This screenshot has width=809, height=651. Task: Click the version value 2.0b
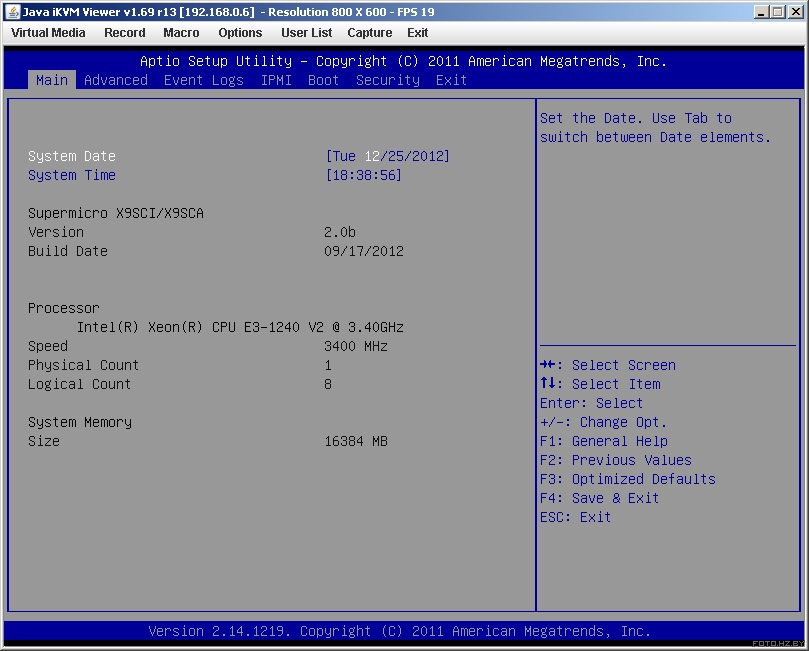(339, 232)
